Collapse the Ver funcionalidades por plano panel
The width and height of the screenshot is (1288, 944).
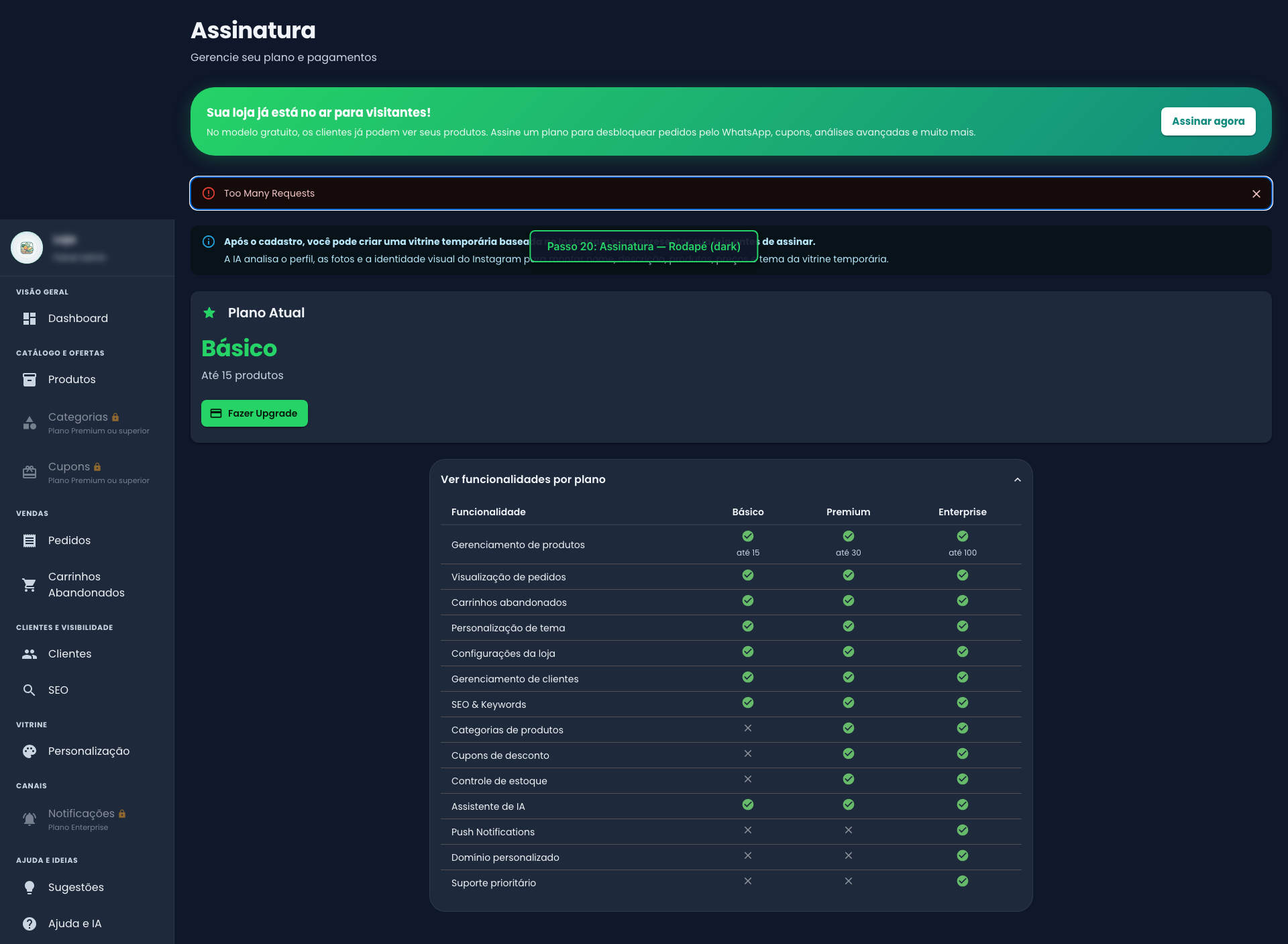coord(1018,480)
